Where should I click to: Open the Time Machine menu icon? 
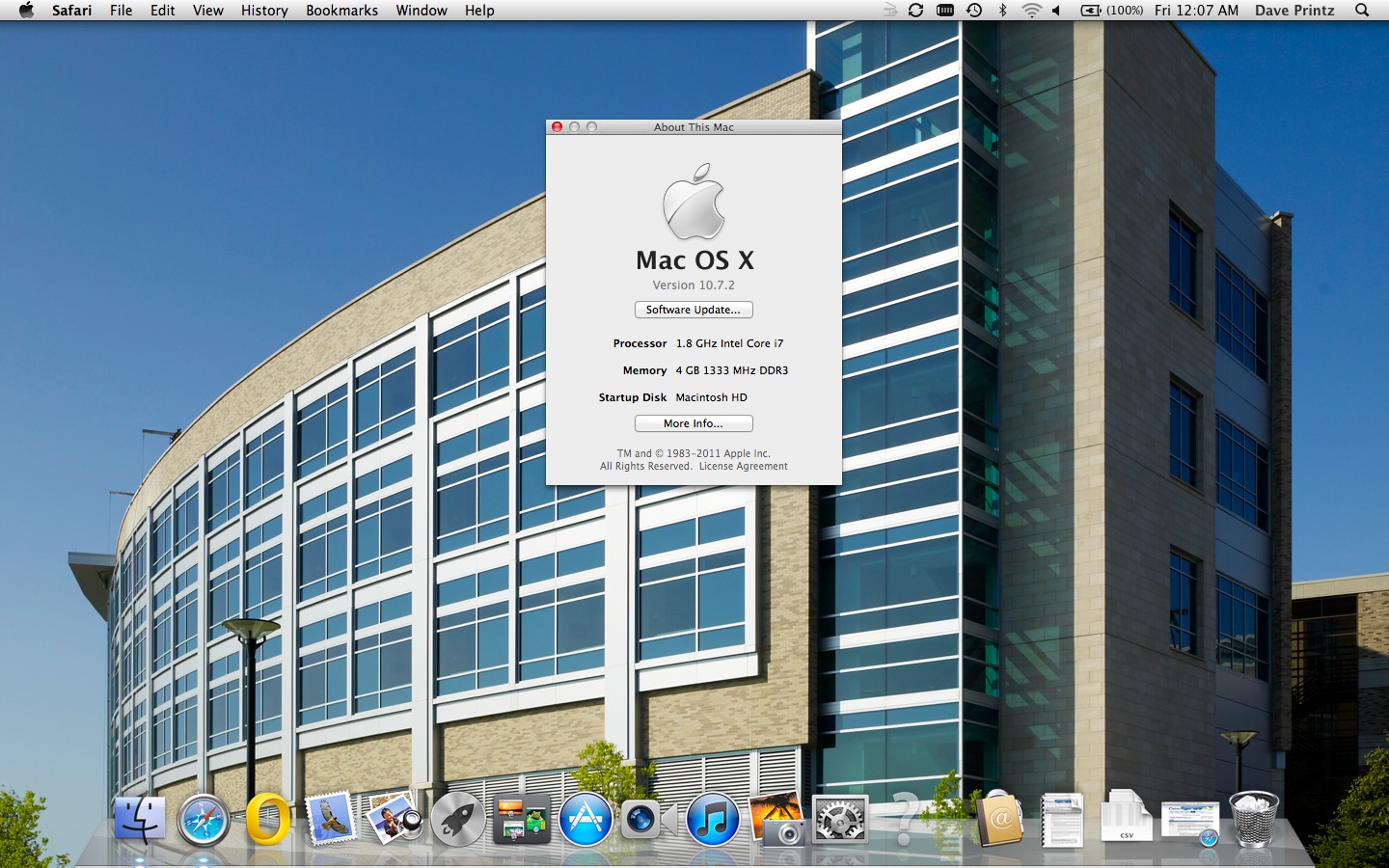[x=974, y=10]
